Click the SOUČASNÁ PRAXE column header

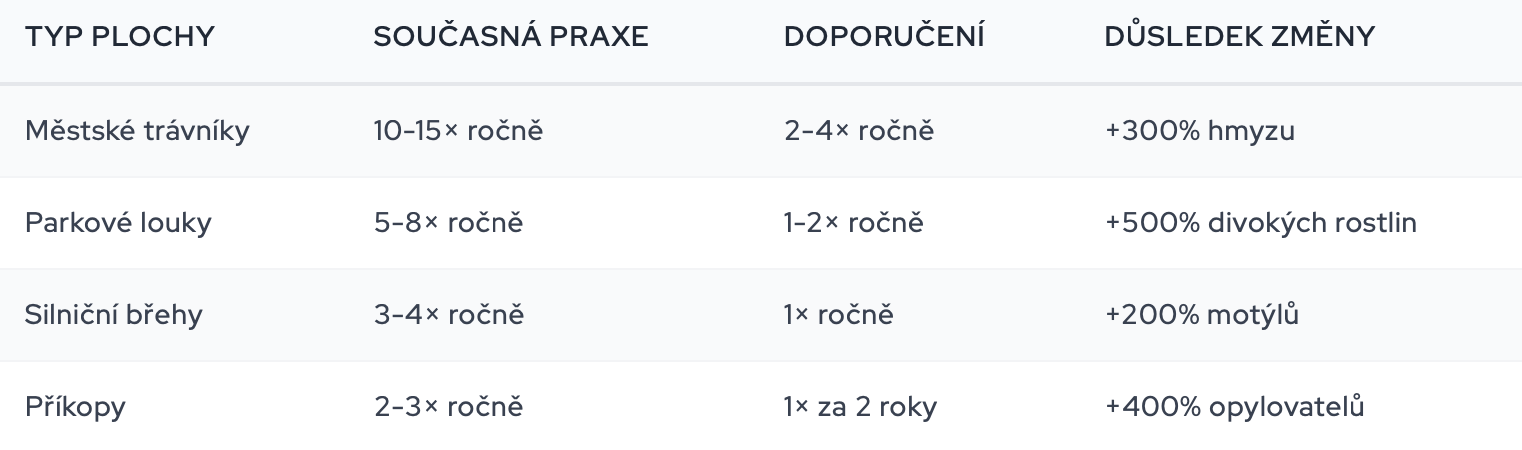coord(511,37)
